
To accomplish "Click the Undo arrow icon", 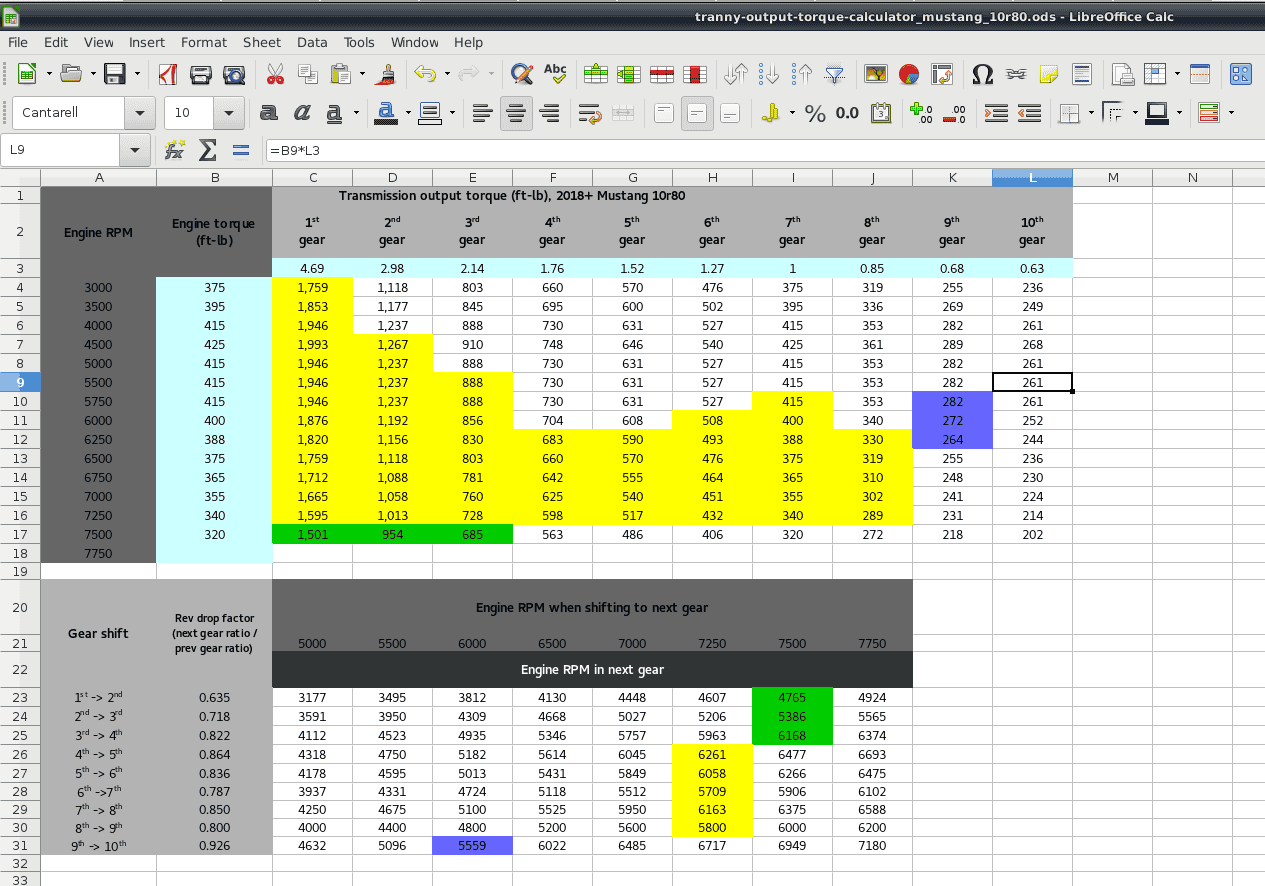I will (x=425, y=74).
